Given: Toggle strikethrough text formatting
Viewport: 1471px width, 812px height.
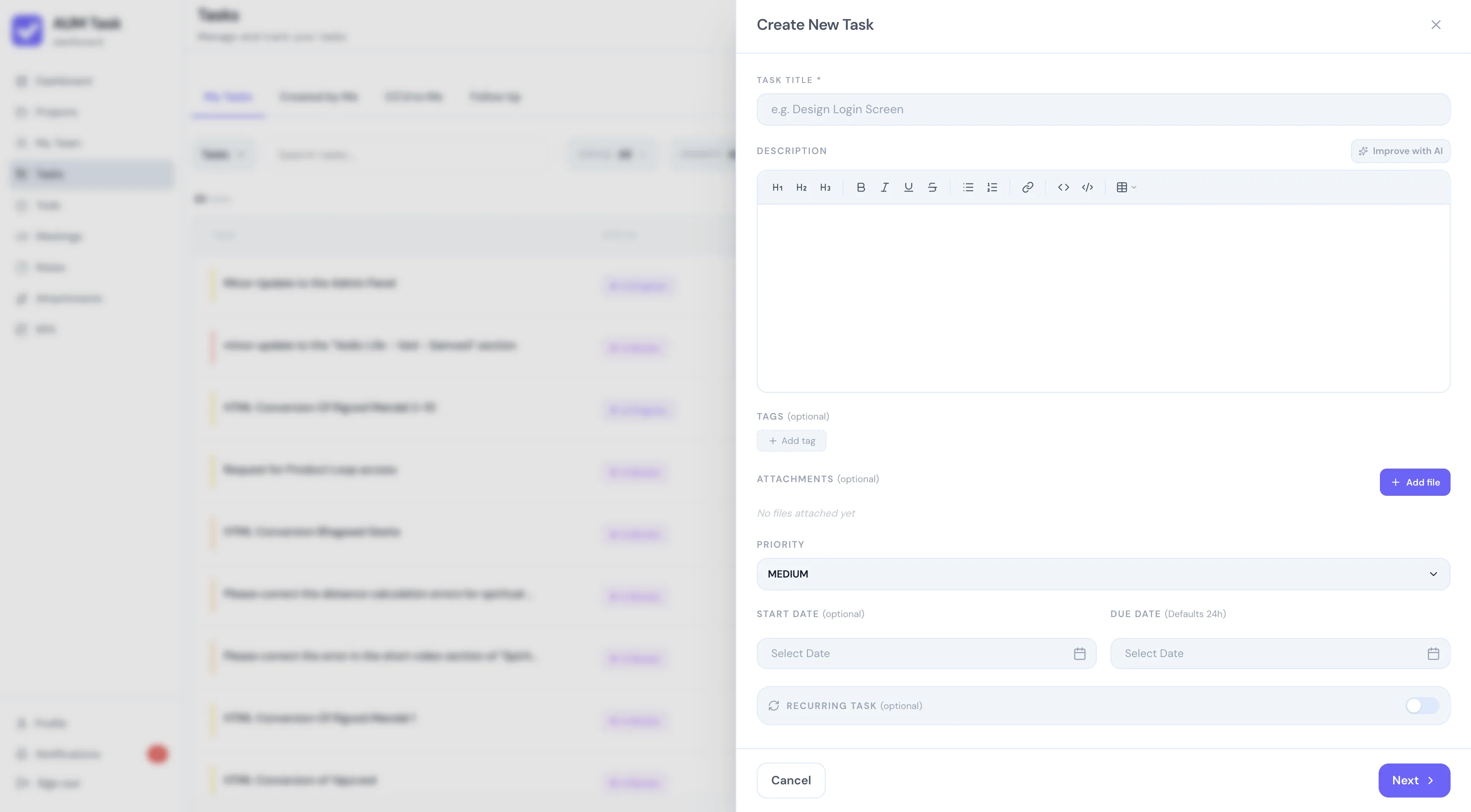Looking at the screenshot, I should tap(933, 187).
